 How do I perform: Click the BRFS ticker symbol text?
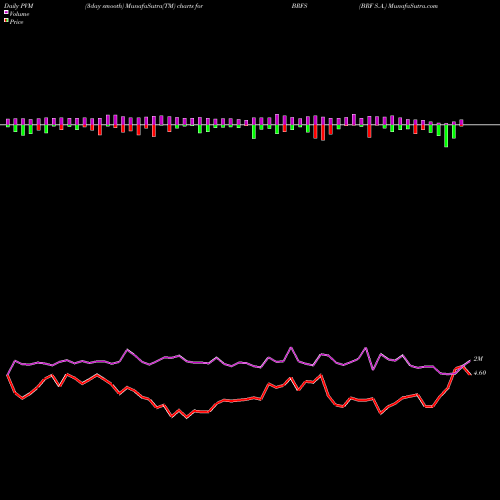pyautogui.click(x=299, y=6)
